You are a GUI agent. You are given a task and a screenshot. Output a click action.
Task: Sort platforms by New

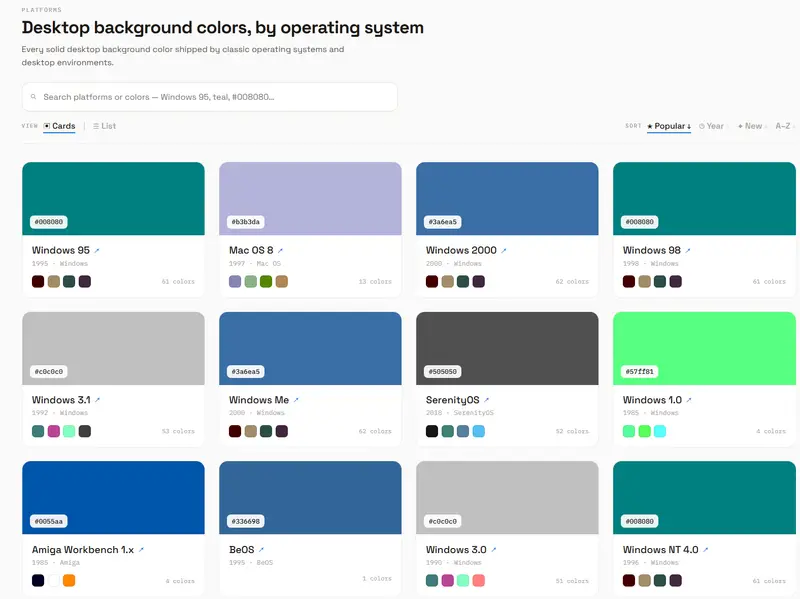[x=750, y=126]
